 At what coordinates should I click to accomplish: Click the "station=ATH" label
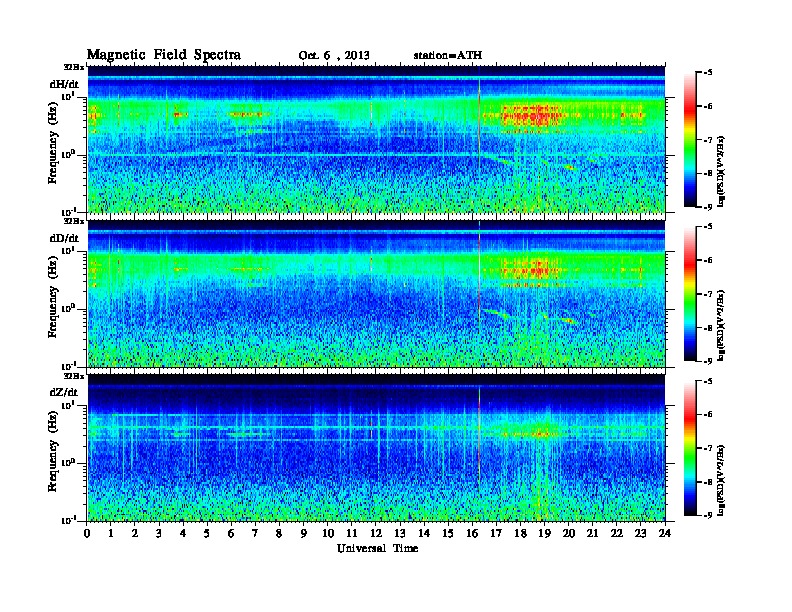tap(448, 56)
